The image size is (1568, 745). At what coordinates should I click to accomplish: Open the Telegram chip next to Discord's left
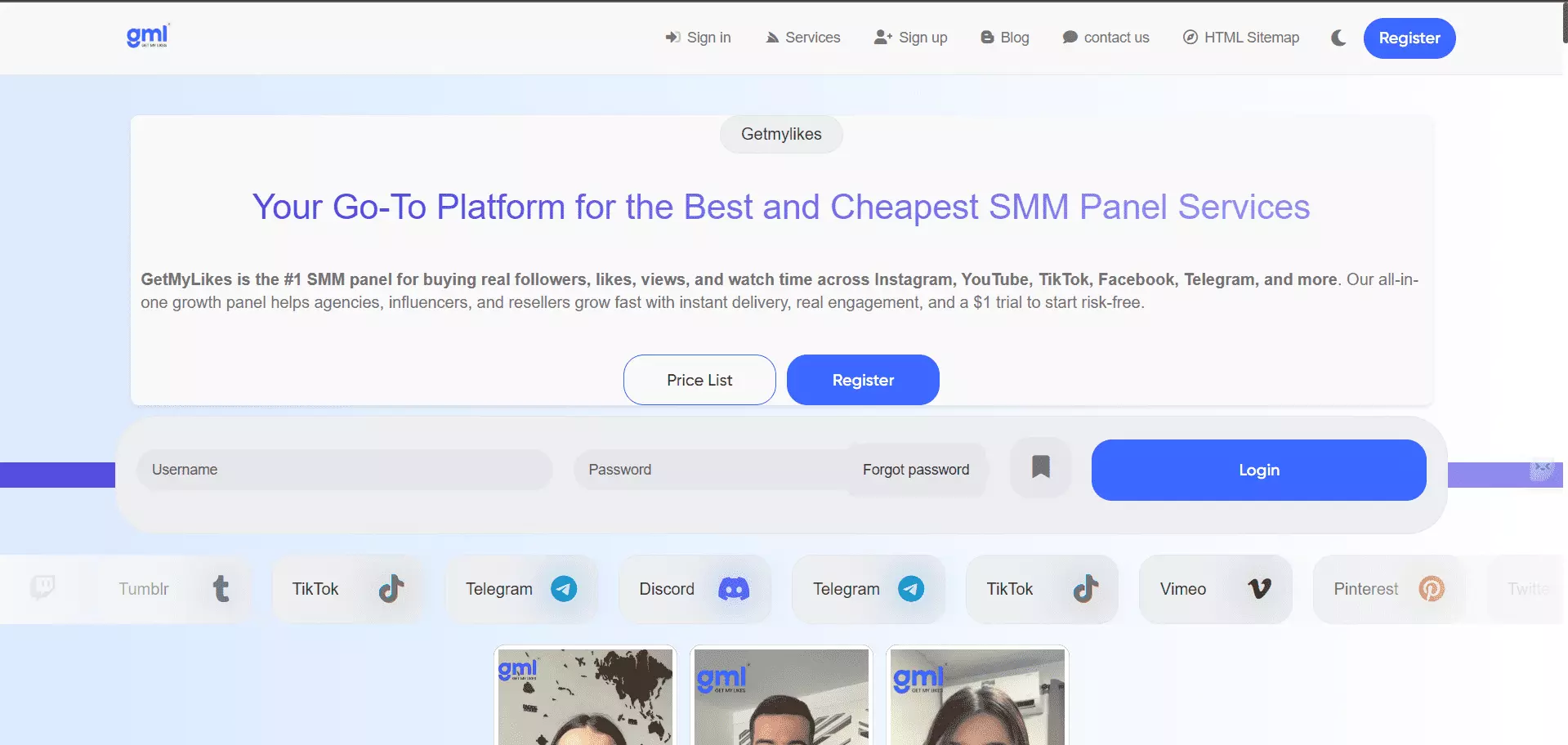click(x=521, y=589)
